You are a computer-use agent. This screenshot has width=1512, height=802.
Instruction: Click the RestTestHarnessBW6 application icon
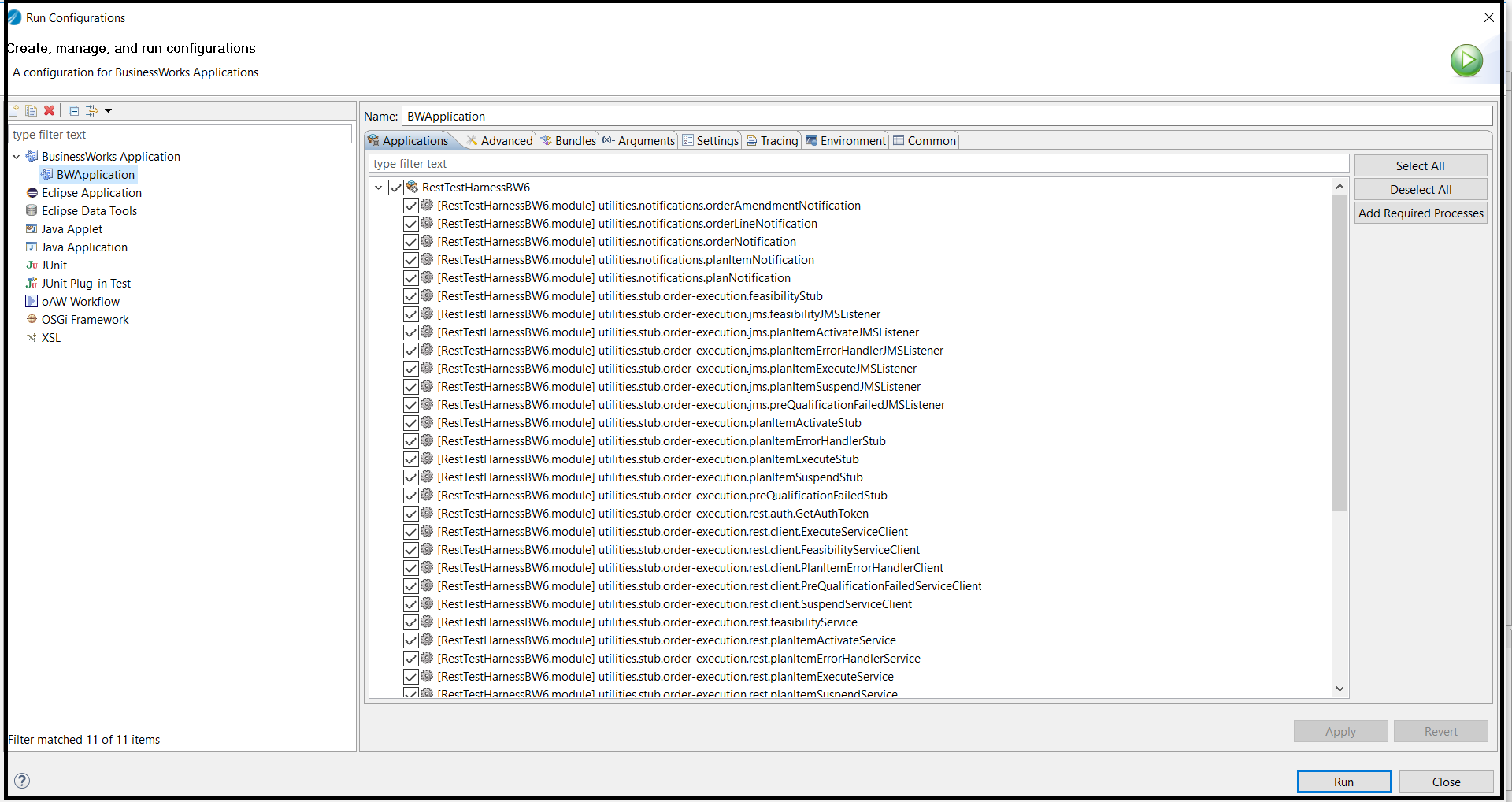click(x=412, y=187)
